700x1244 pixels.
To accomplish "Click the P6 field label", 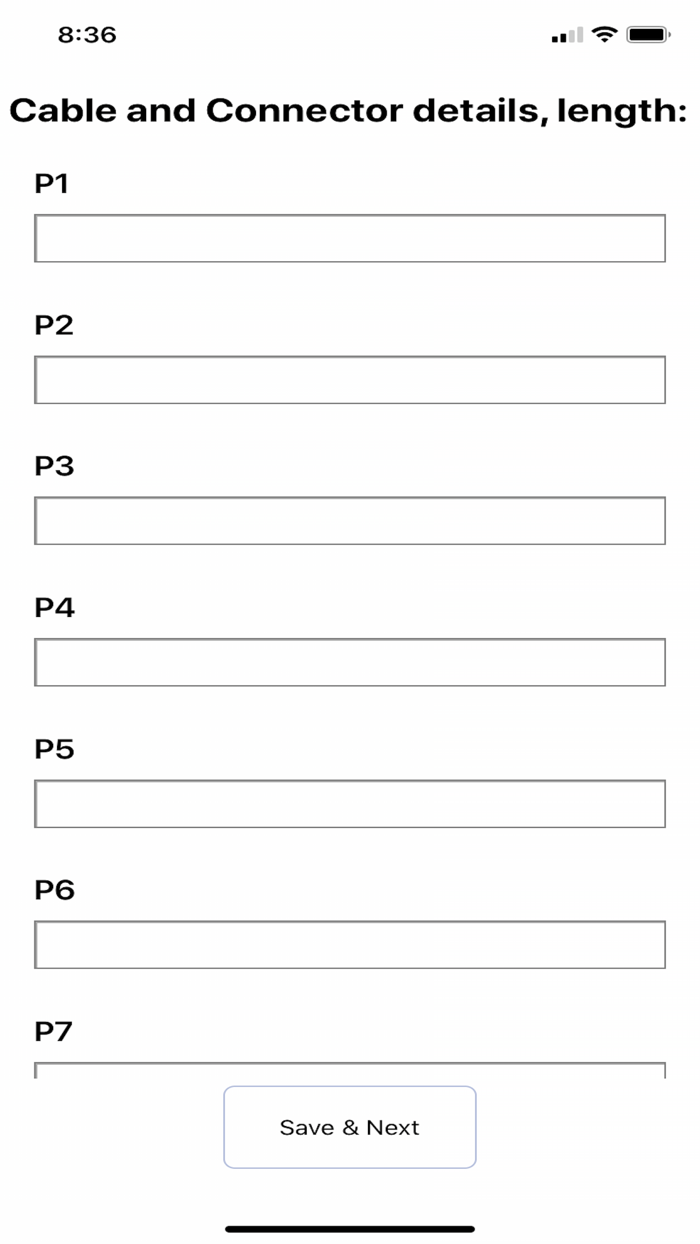I will (54, 890).
